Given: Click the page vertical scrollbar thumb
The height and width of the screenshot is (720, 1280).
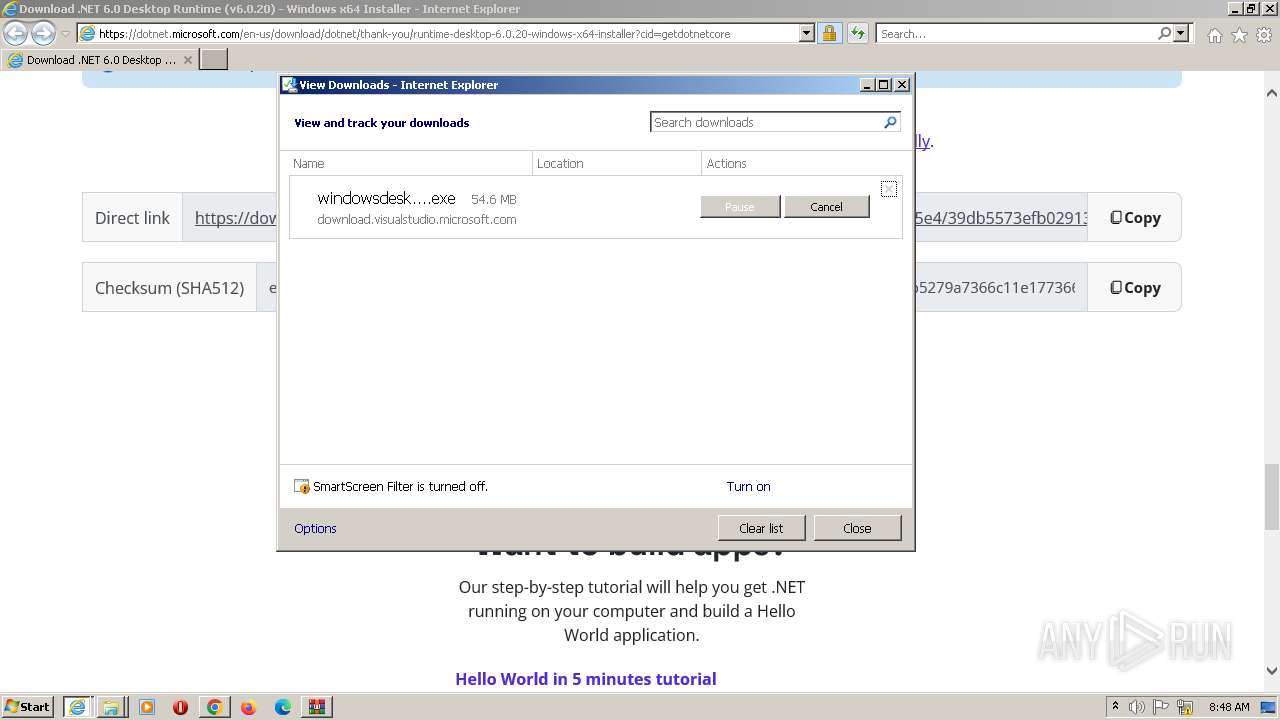Looking at the screenshot, I should (x=1271, y=497).
